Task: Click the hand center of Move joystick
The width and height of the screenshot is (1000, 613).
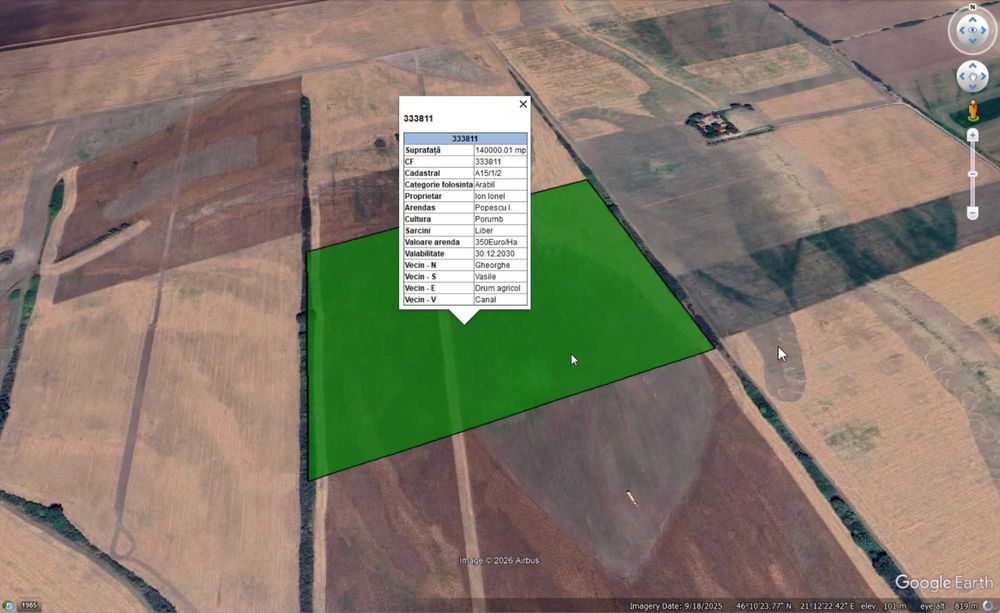Action: pos(973,77)
